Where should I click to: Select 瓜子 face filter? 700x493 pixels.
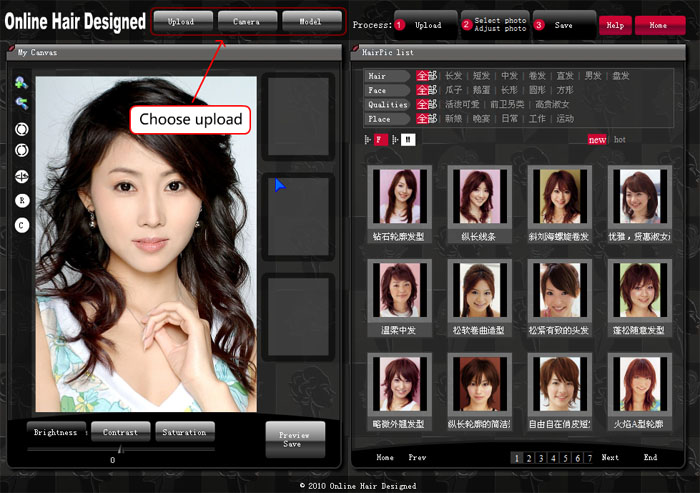(x=454, y=90)
